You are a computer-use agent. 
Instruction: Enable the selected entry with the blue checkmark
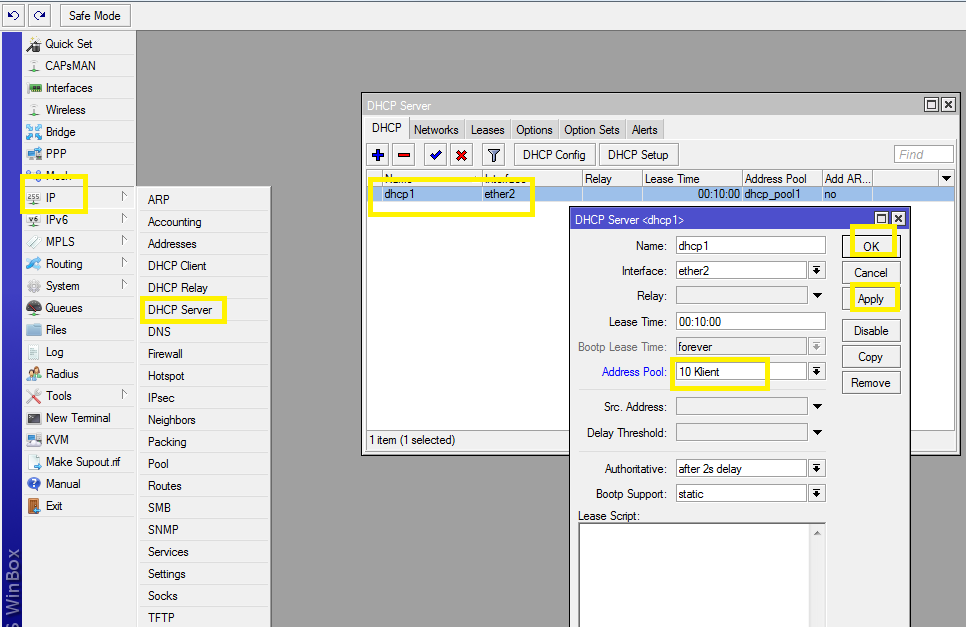pyautogui.click(x=436, y=154)
